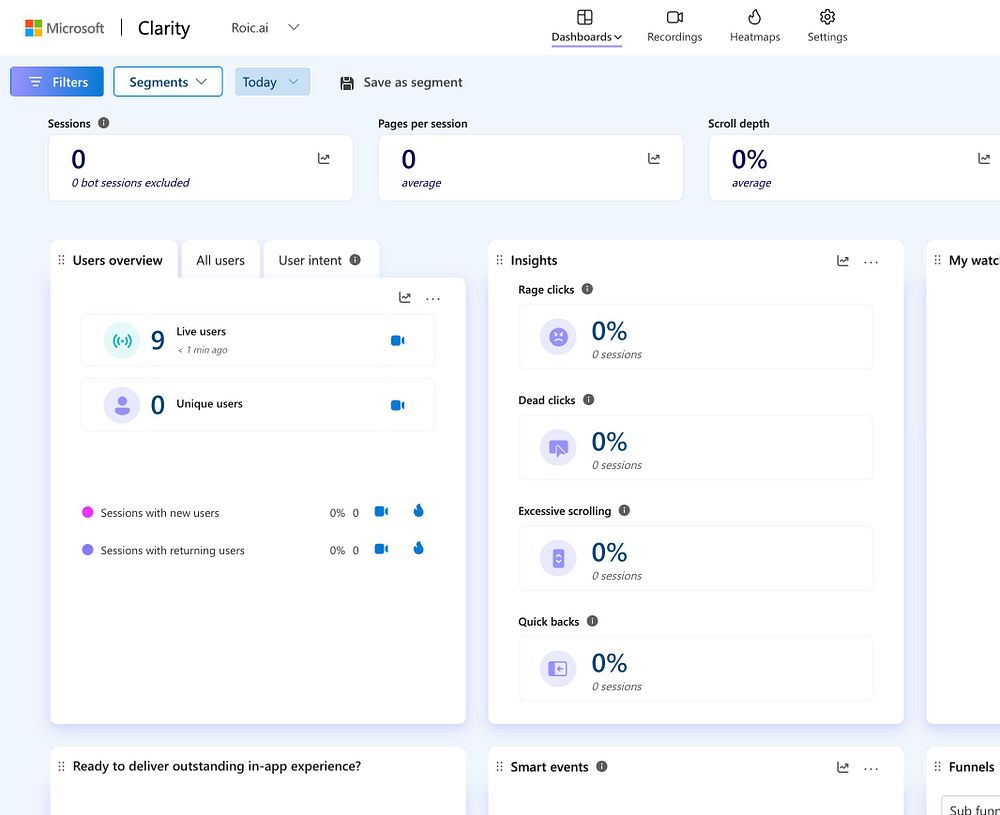Show trend chart for Pages per session

pos(654,158)
